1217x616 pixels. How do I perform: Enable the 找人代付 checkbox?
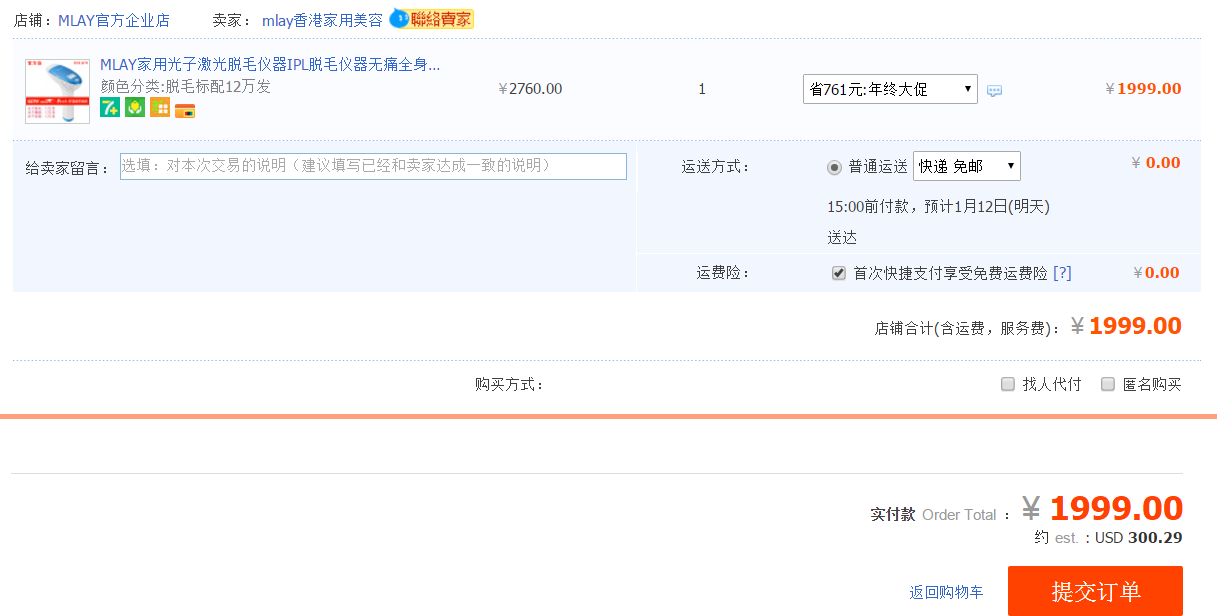pyautogui.click(x=1008, y=384)
